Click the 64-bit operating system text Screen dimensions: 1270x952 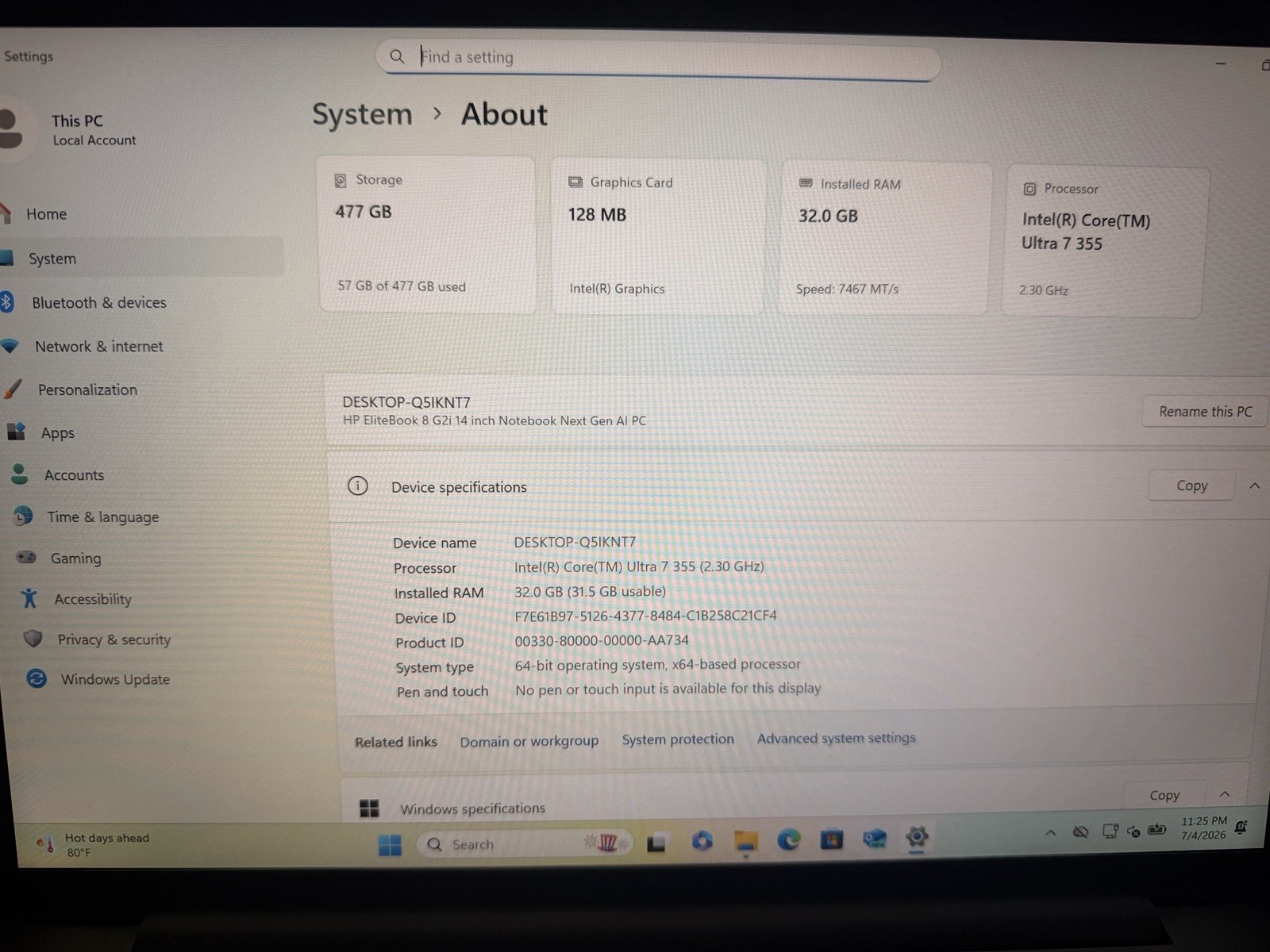(x=657, y=665)
